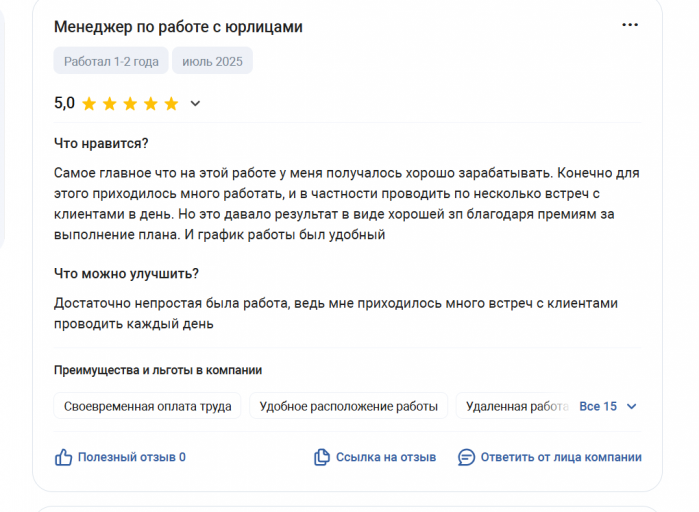Click the fifth rating star
This screenshot has width=699, height=512.
click(171, 104)
